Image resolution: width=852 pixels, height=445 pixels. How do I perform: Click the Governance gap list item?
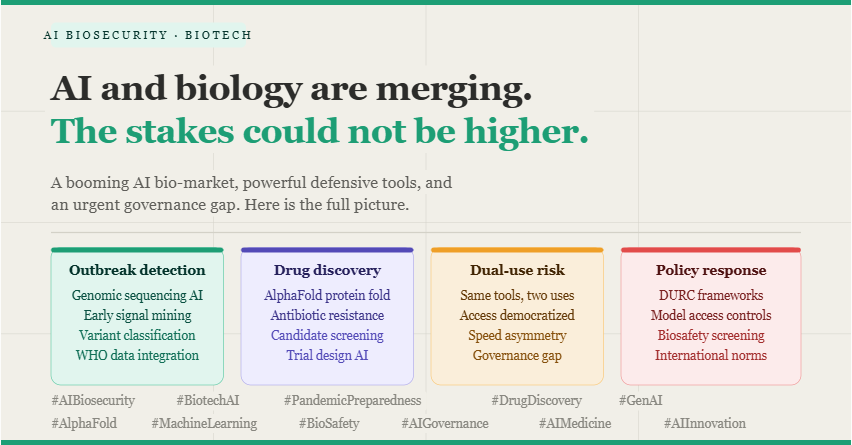pyautogui.click(x=517, y=355)
